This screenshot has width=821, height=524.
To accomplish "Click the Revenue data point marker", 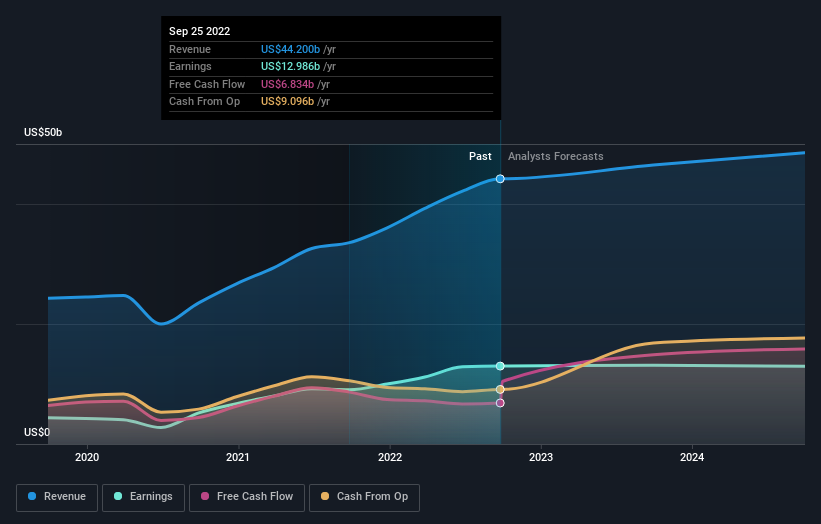I will coord(500,179).
